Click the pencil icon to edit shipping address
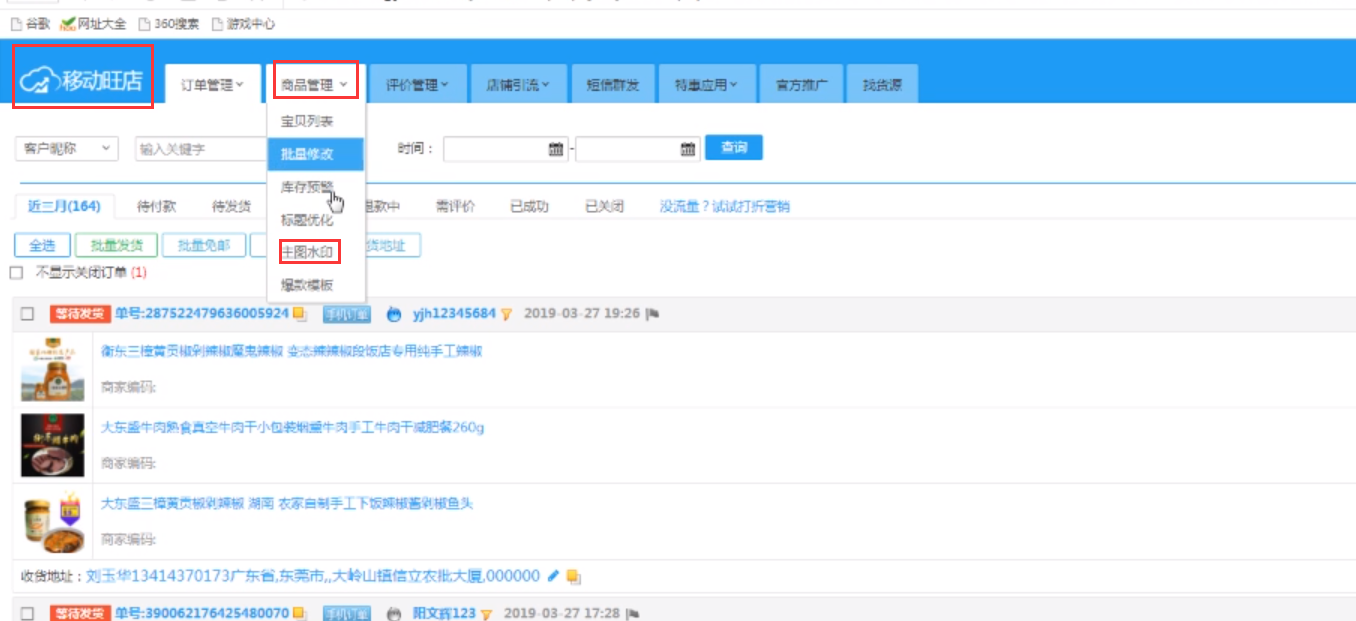Screen dimensions: 1356x621 (x=553, y=576)
